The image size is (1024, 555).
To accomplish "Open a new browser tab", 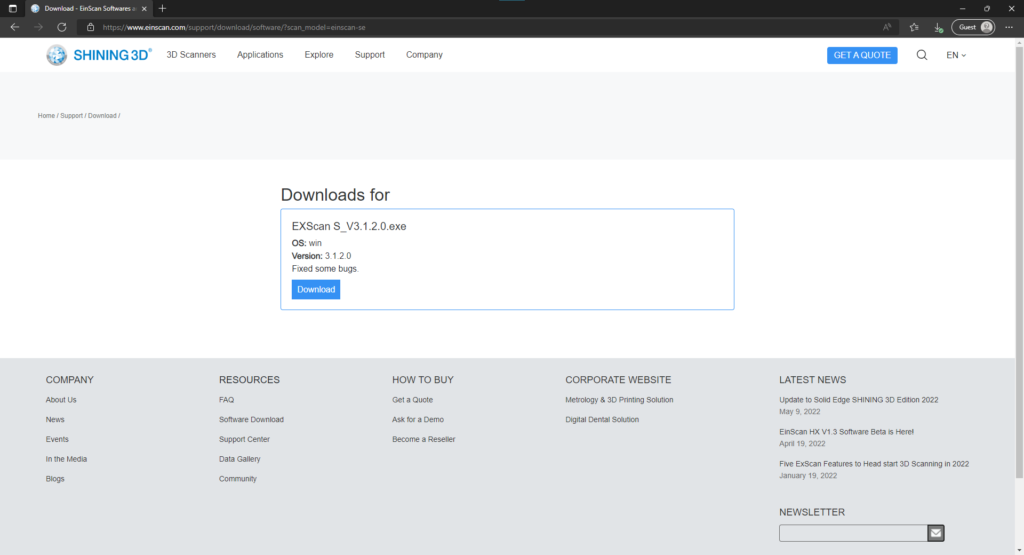I will [x=163, y=8].
